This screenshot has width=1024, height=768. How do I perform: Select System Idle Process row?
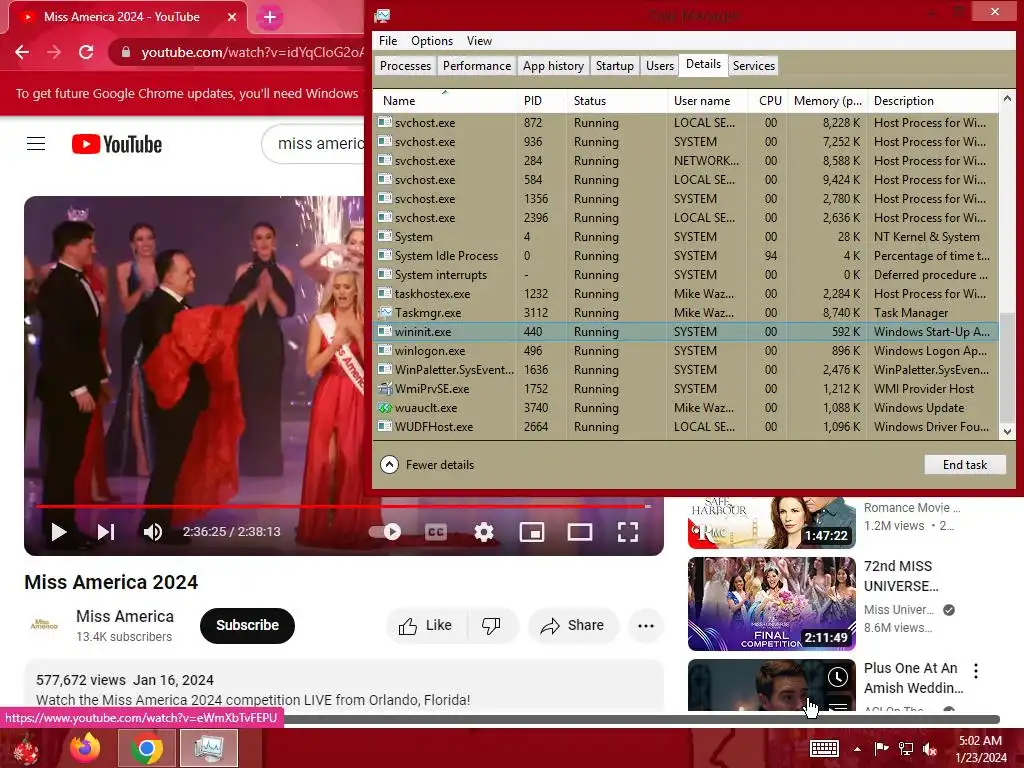(x=686, y=256)
